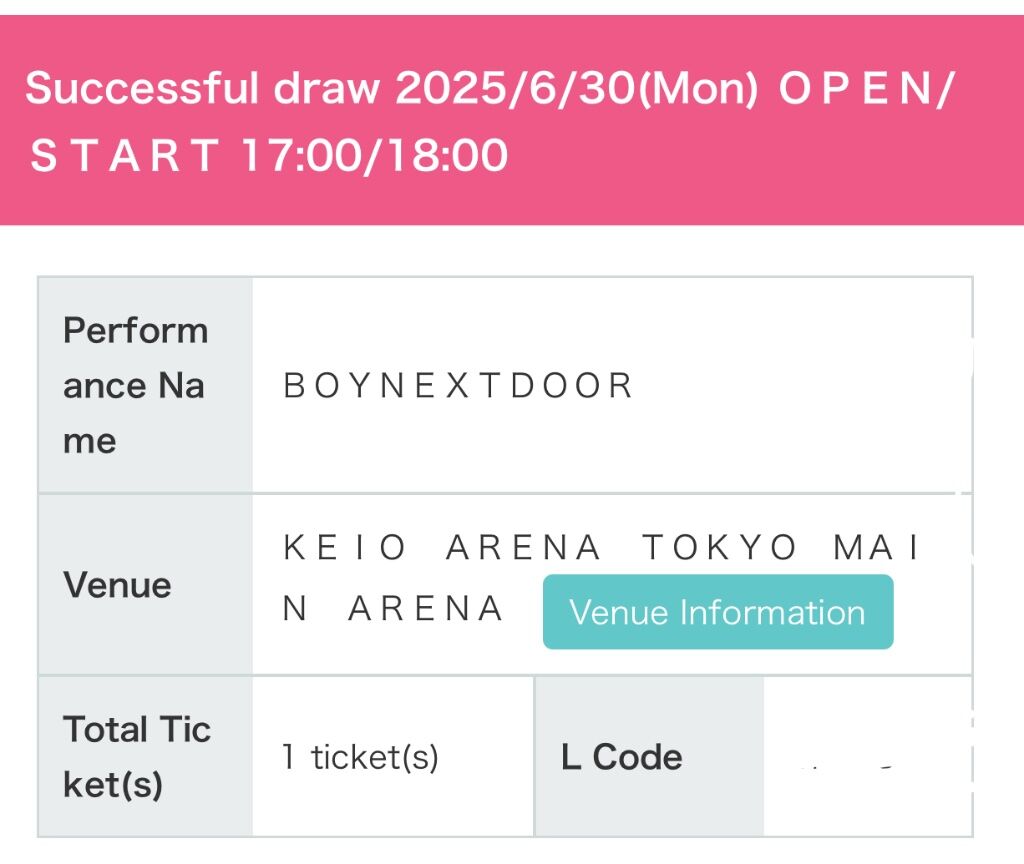Viewport: 1024px width, 864px height.
Task: Select the pink Successful draw header banner
Action: pos(512,120)
